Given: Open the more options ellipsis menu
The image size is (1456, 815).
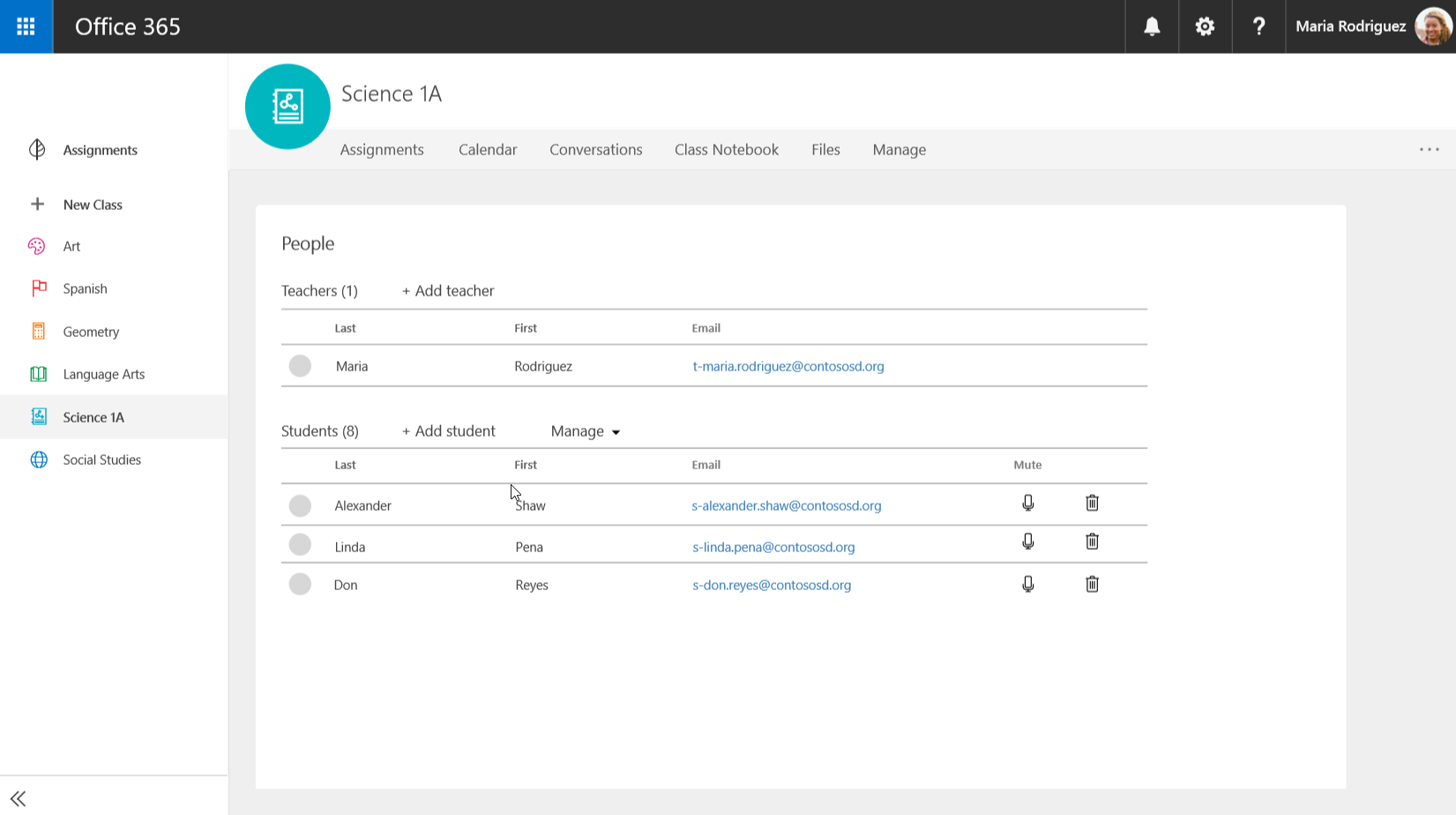Looking at the screenshot, I should 1429,150.
